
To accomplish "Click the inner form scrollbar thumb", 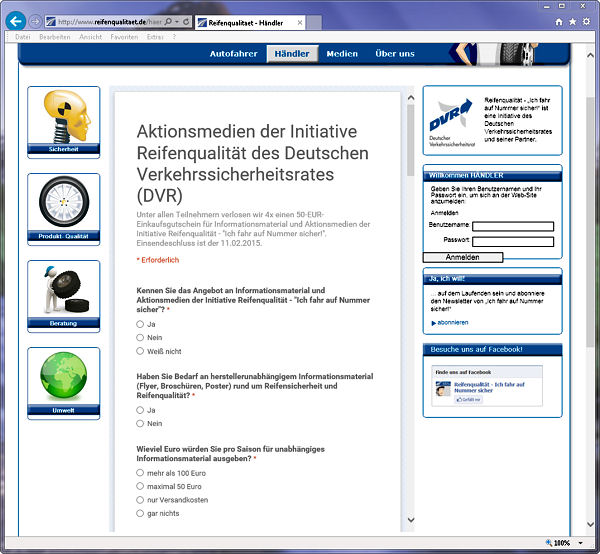I will tap(411, 140).
